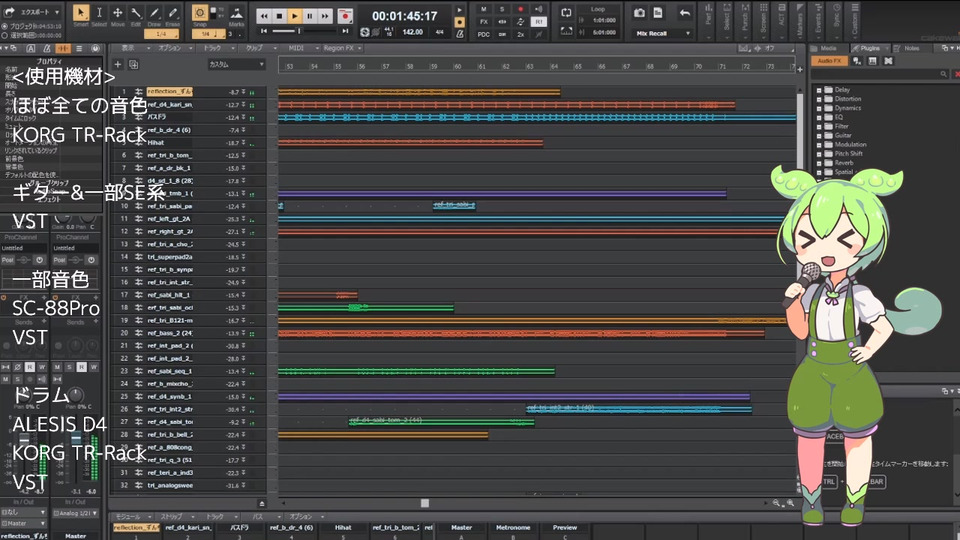Toggle global record arm in Mix module
The height and width of the screenshot is (540, 960).
520,9
